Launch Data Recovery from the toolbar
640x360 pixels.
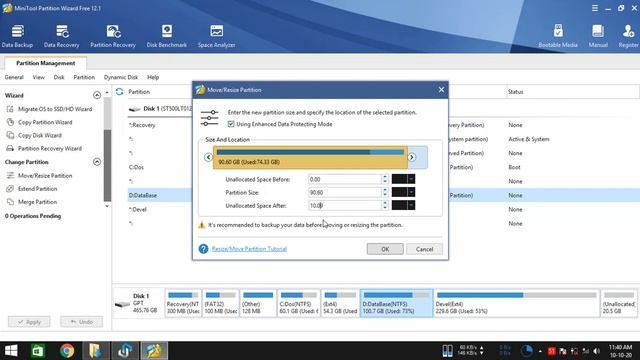[x=62, y=36]
